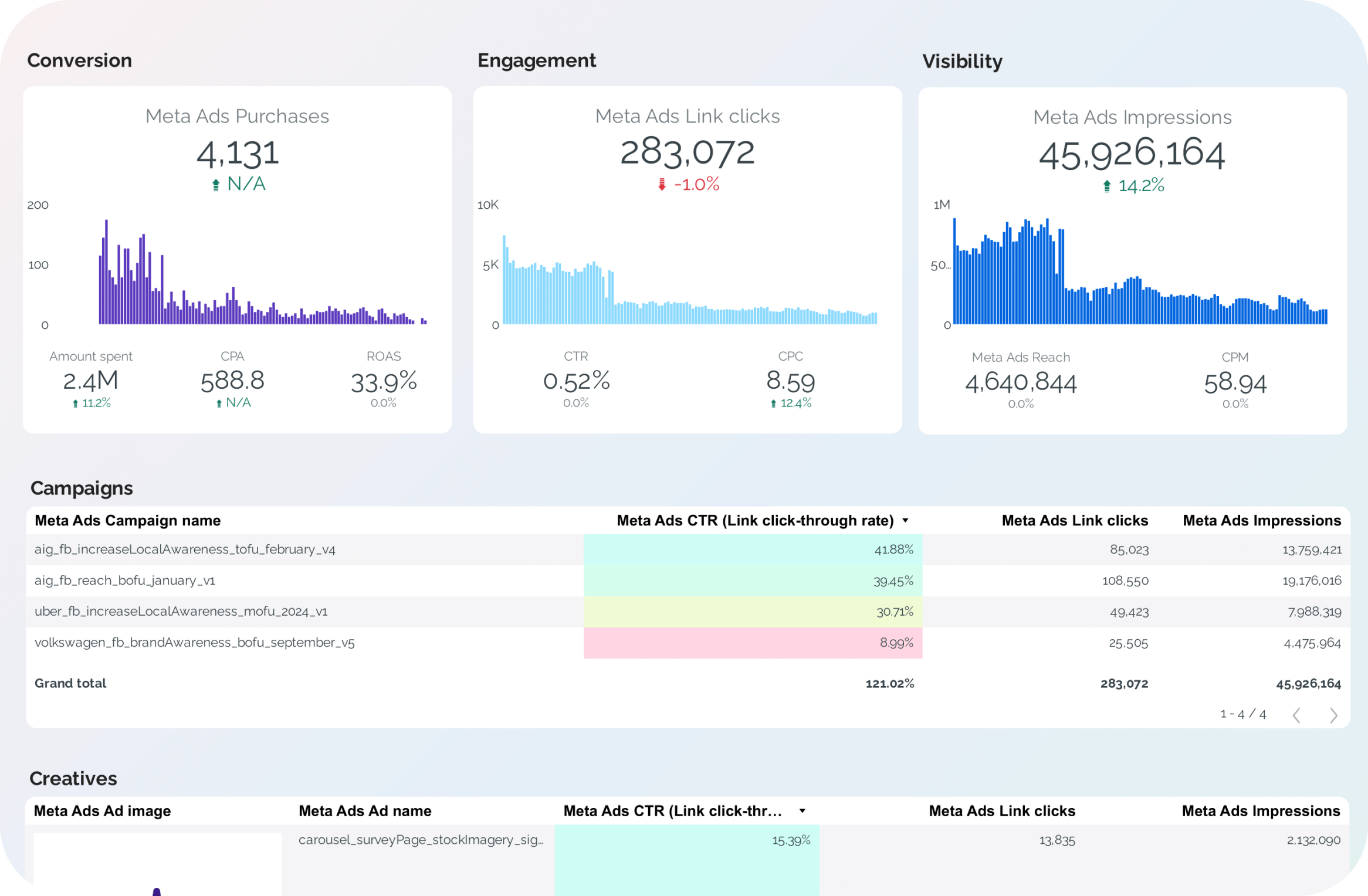The height and width of the screenshot is (896, 1368).
Task: Sort by Meta Ads Impressions column in Campaigns
Action: pyautogui.click(x=1262, y=521)
